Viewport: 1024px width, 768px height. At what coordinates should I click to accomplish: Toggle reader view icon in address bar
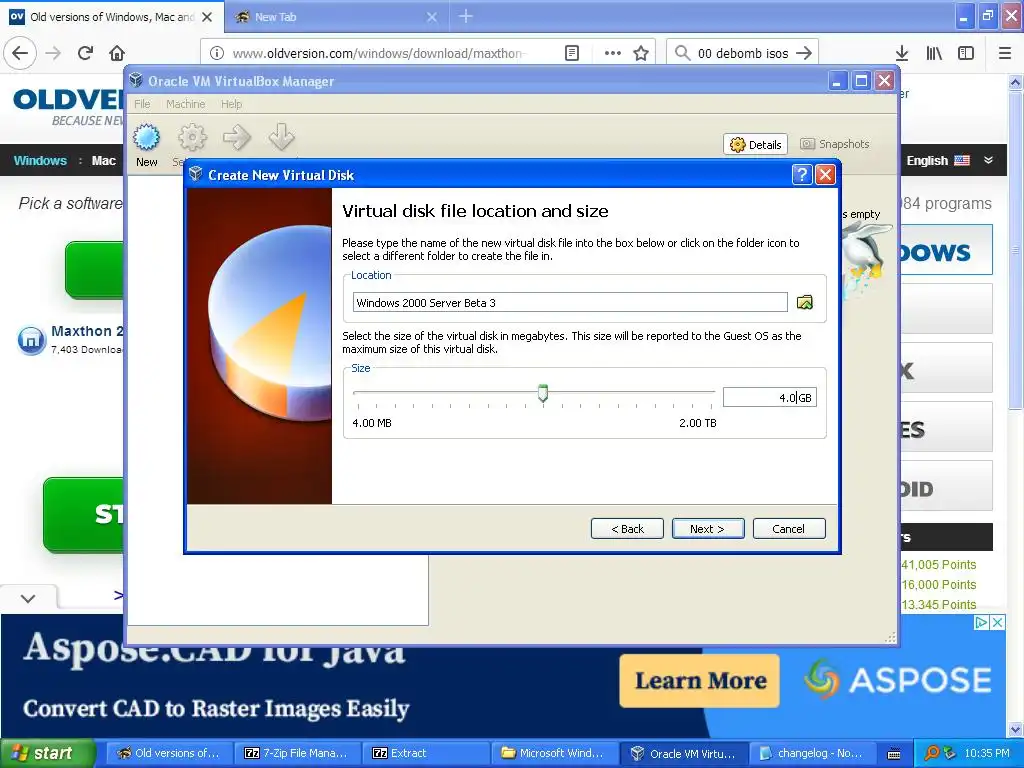click(571, 53)
